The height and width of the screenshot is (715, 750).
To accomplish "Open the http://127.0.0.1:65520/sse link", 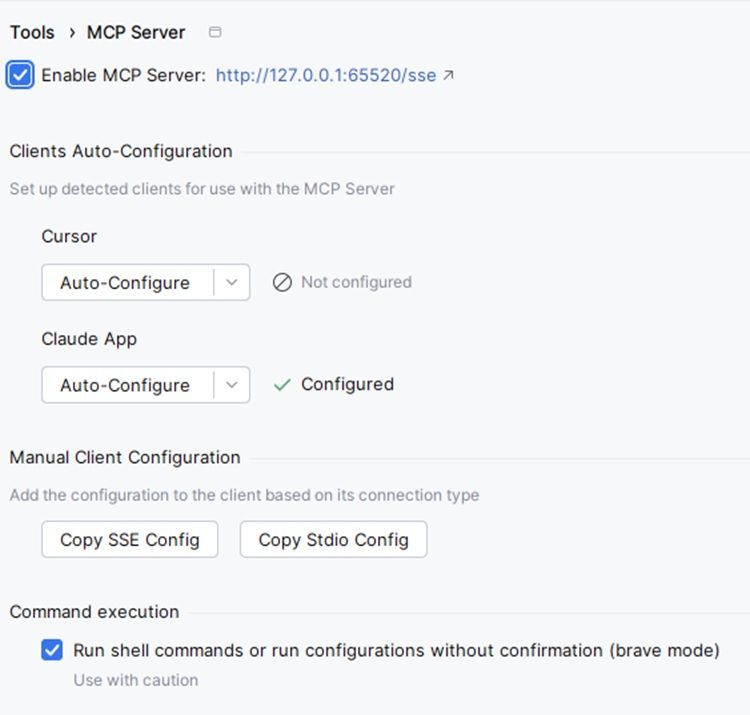I will [x=325, y=75].
